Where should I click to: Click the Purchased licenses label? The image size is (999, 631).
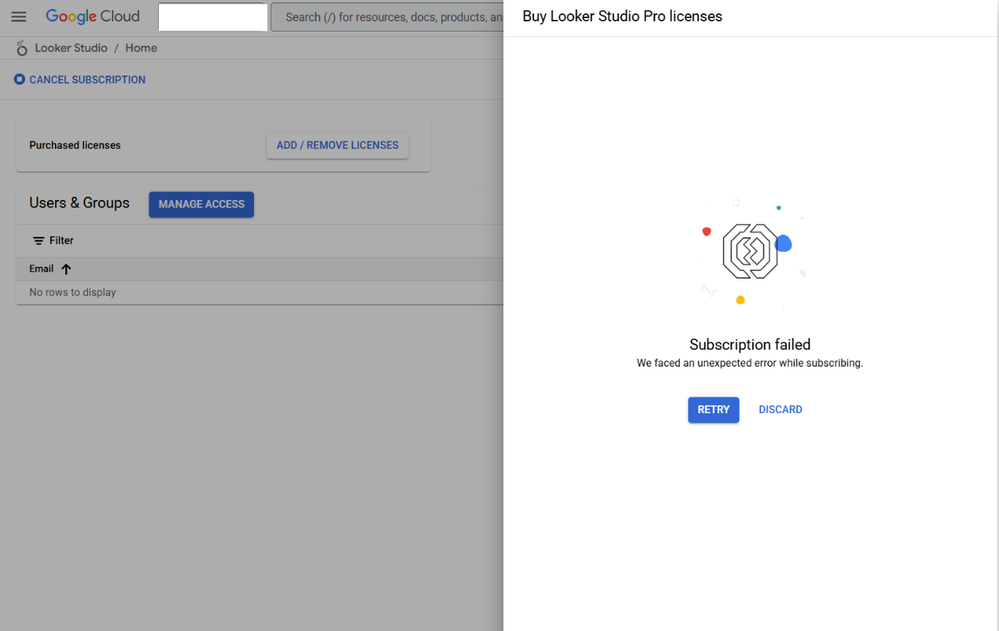click(x=75, y=145)
